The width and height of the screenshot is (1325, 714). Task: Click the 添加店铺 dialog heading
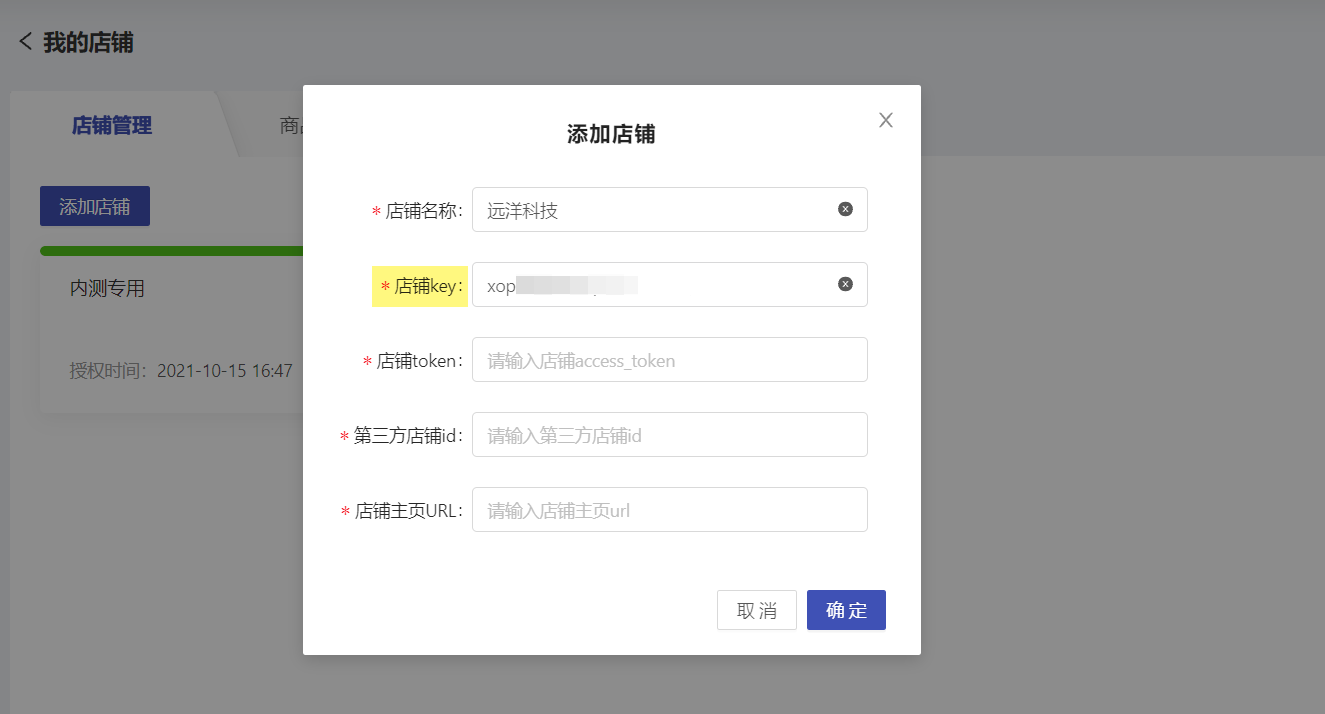611,134
